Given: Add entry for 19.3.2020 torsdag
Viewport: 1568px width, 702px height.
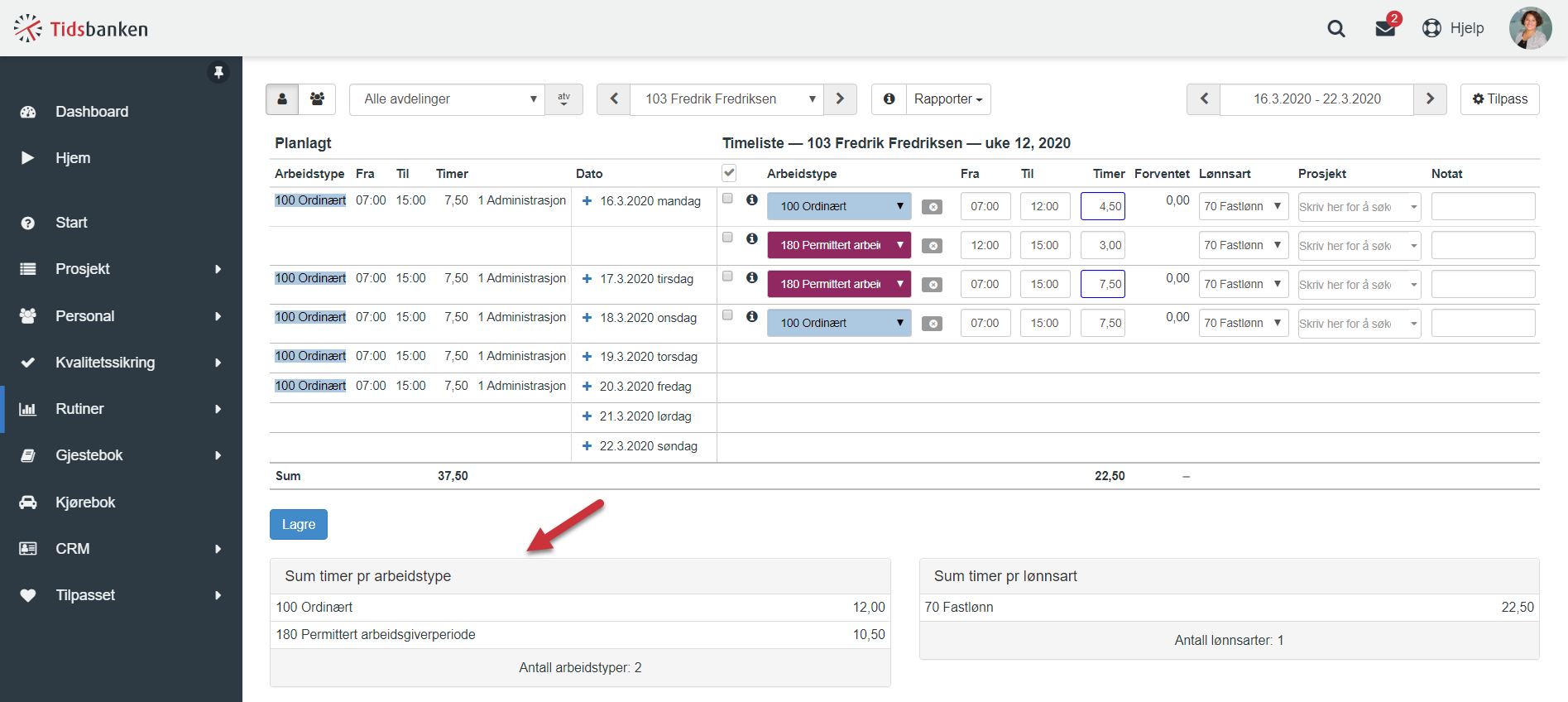Looking at the screenshot, I should click(587, 357).
